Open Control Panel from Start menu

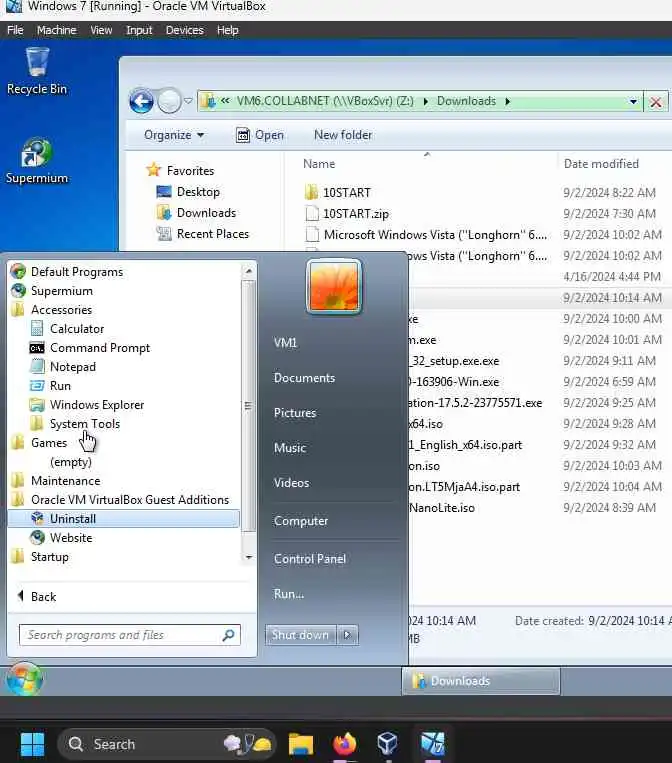click(x=310, y=559)
